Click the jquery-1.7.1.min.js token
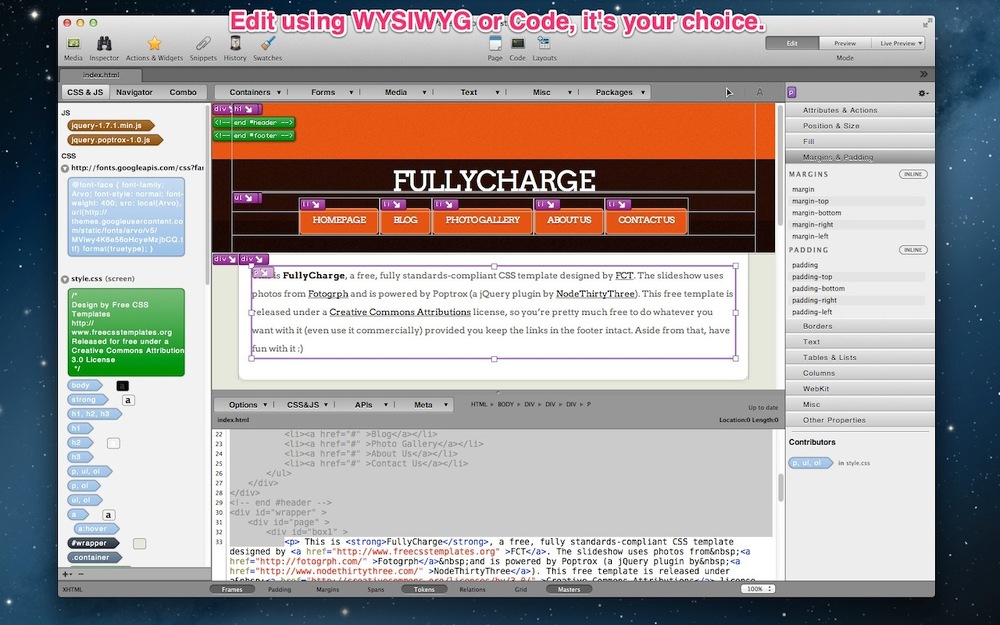Viewport: 1000px width, 625px height. tap(111, 126)
